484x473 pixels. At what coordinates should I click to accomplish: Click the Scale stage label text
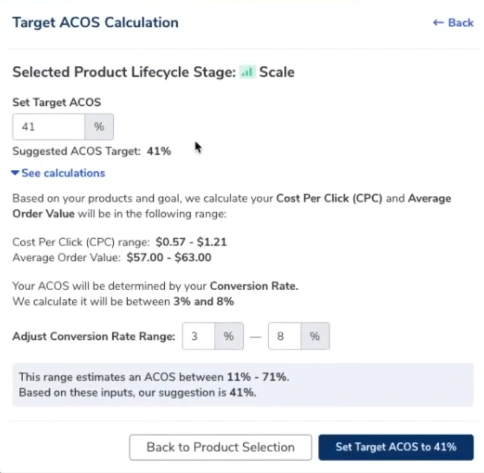pos(277,72)
